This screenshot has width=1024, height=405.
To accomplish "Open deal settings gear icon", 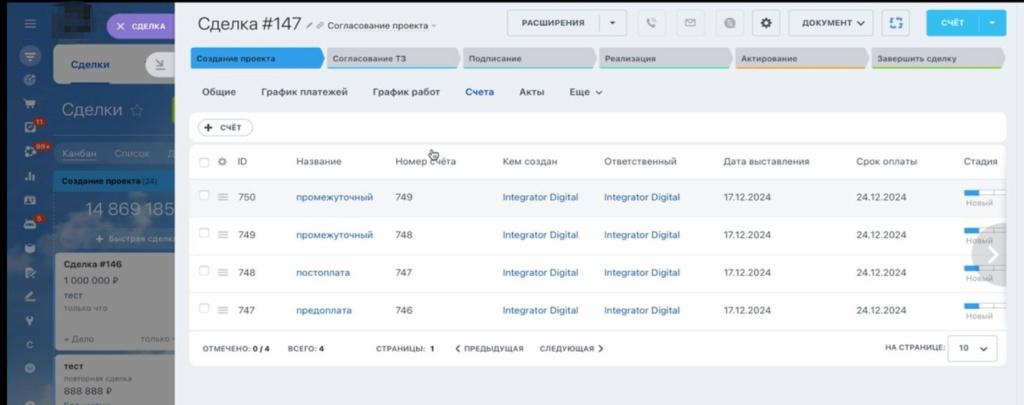I will [x=767, y=23].
